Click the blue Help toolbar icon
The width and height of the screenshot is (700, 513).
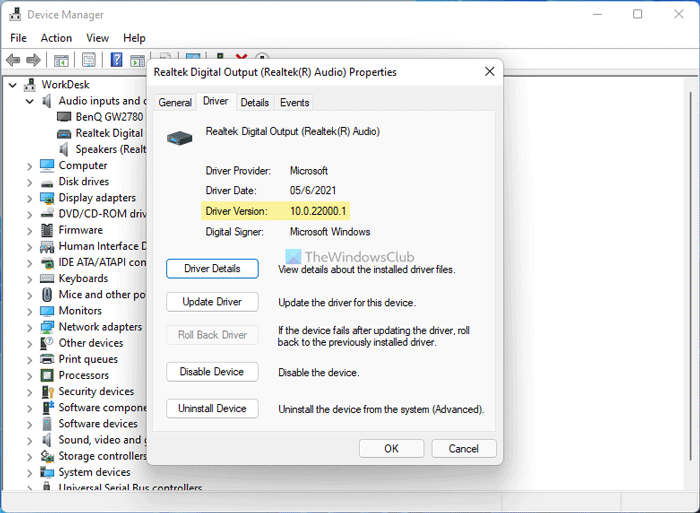click(116, 61)
